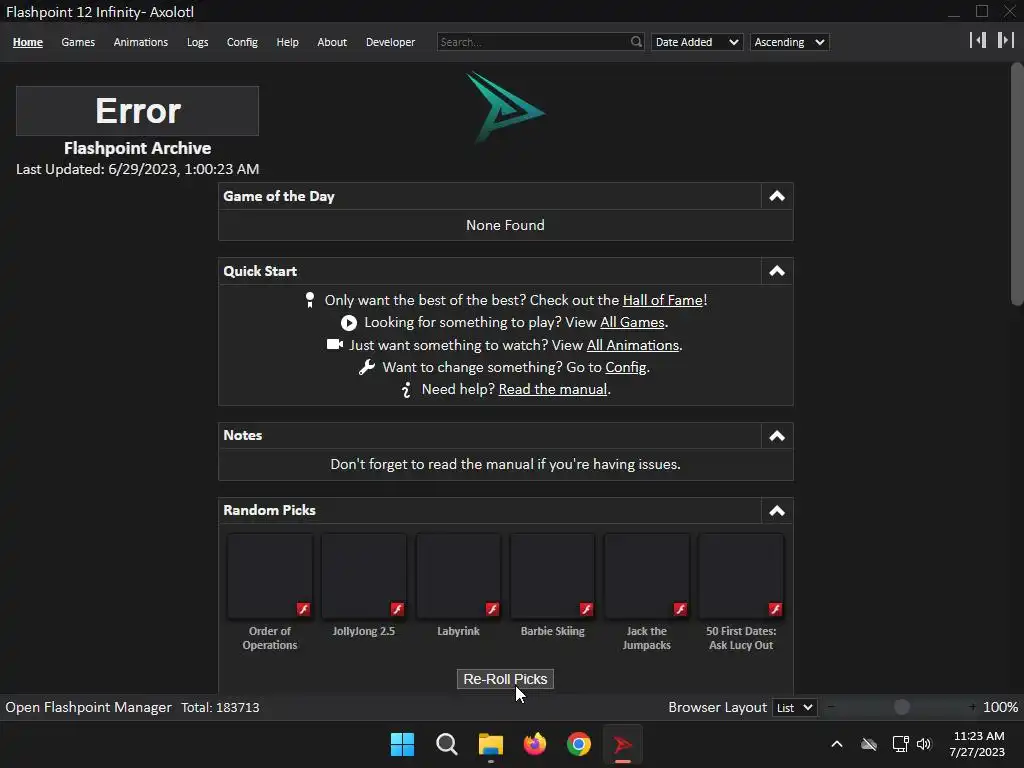Open the Labyrink thumbnail
The width and height of the screenshot is (1024, 768).
click(x=458, y=576)
